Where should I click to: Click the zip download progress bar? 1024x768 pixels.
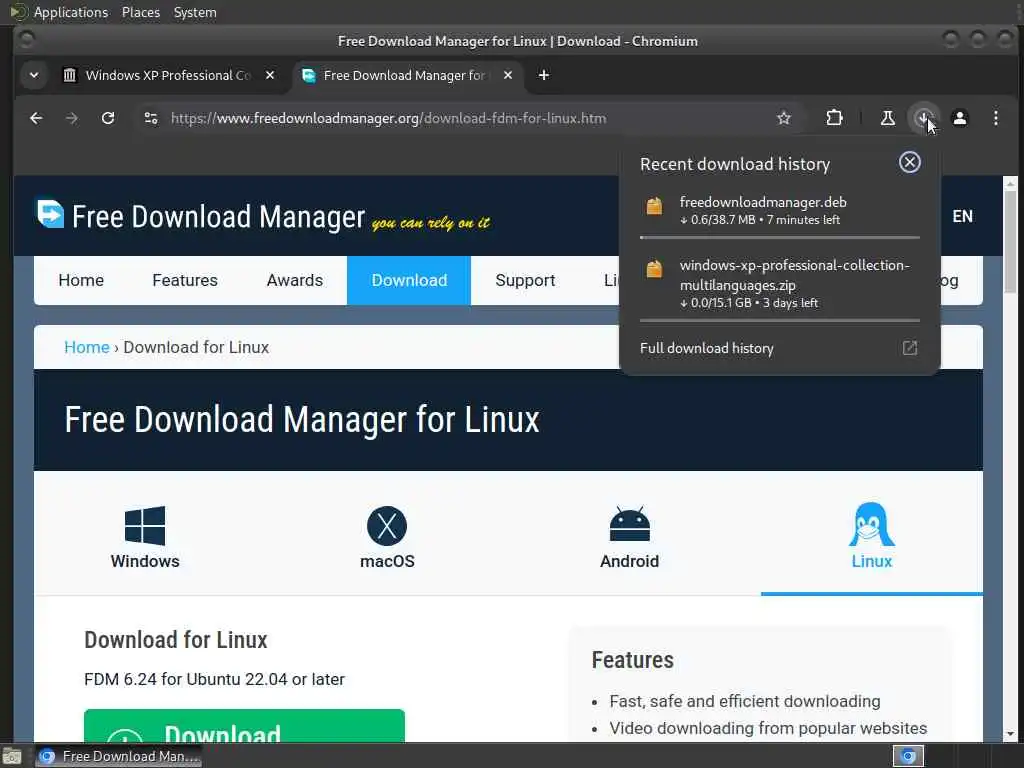click(x=780, y=321)
